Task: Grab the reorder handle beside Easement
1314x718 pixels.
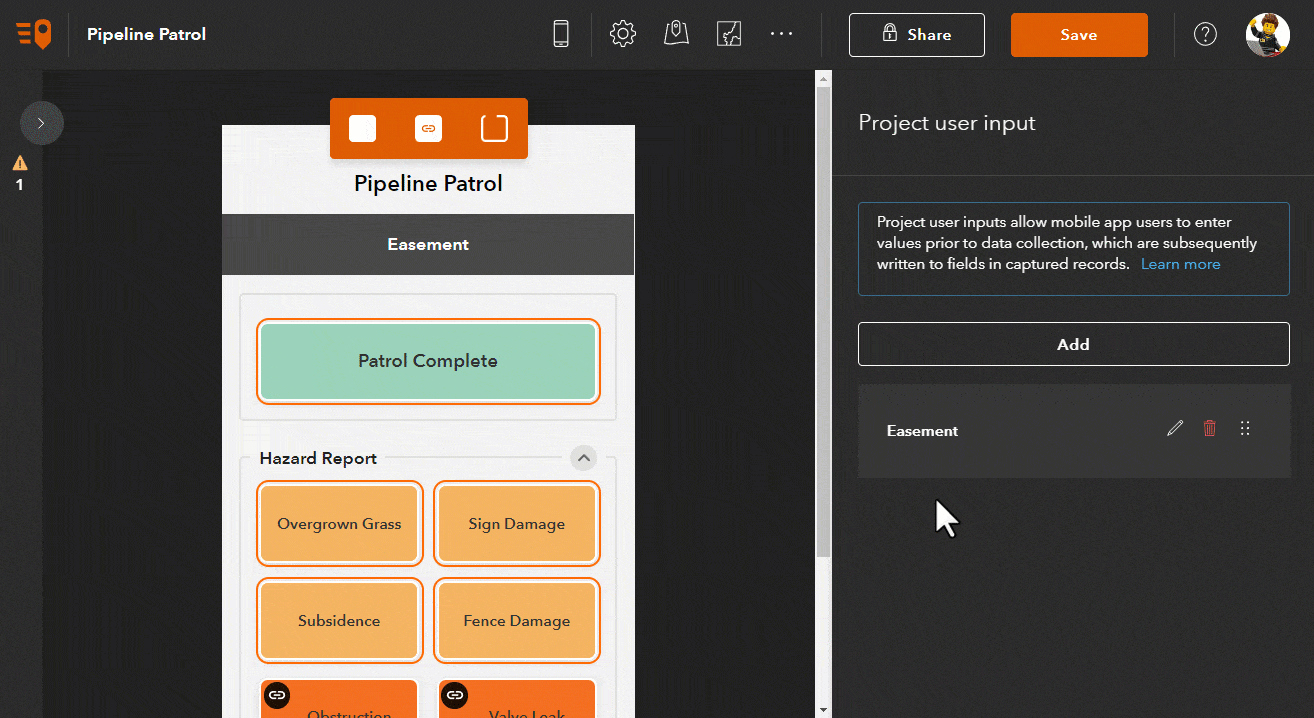Action: pos(1245,428)
